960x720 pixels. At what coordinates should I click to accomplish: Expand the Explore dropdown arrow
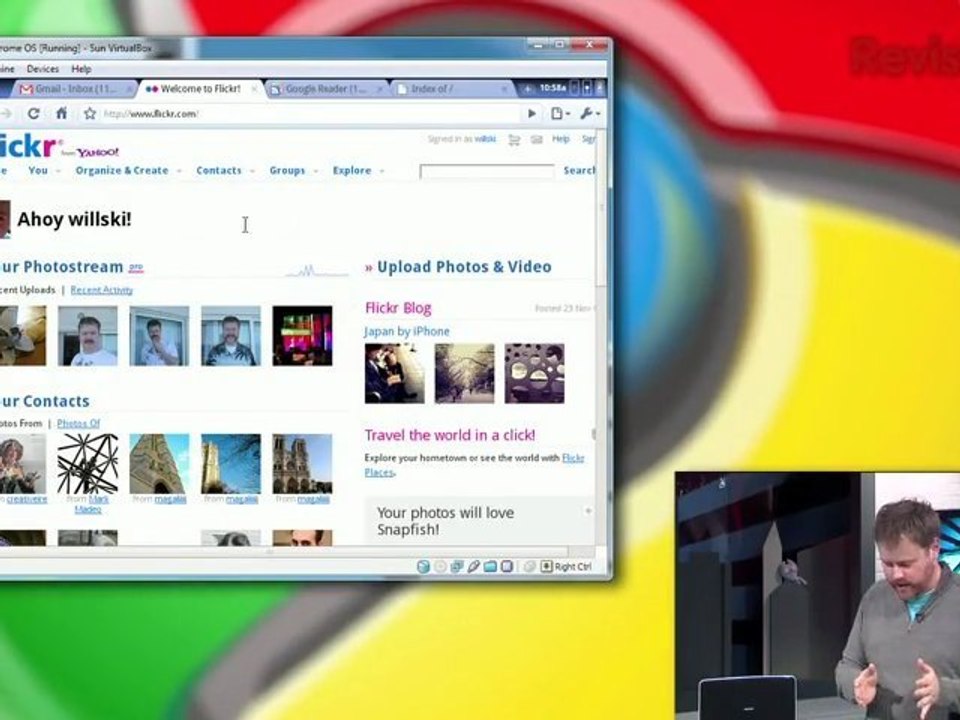click(x=381, y=171)
